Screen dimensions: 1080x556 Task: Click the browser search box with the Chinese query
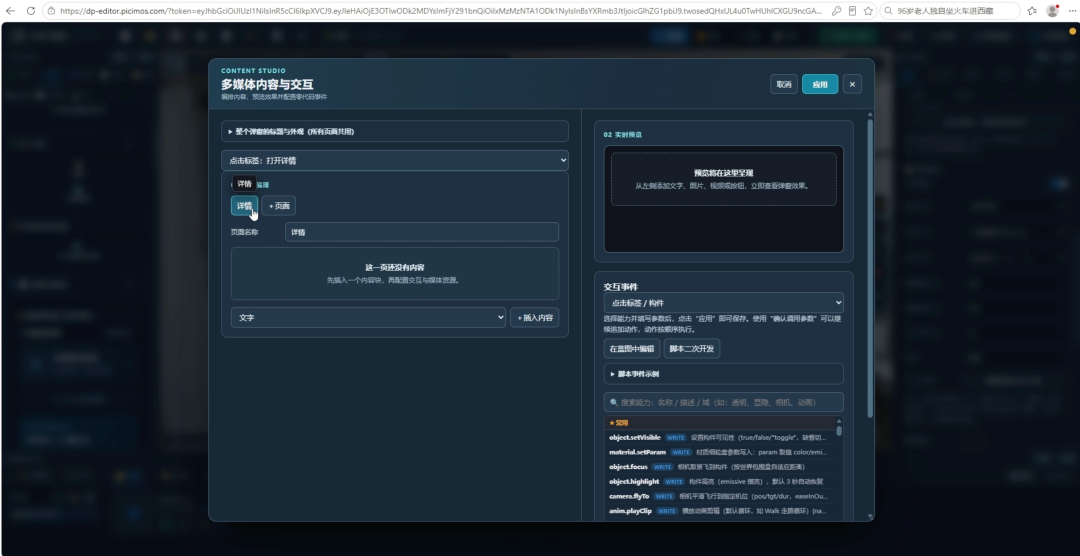click(951, 11)
